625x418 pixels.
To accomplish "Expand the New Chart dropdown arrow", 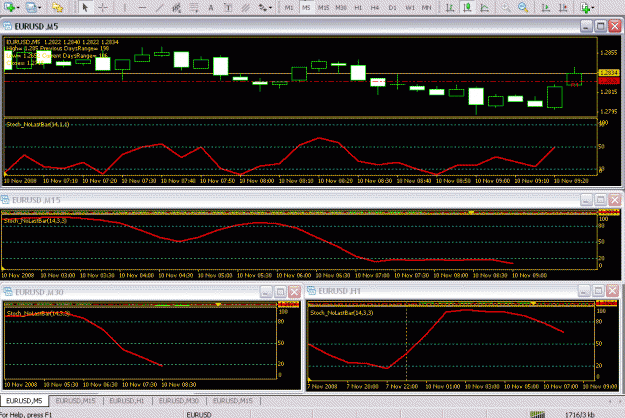I will [x=18, y=8].
